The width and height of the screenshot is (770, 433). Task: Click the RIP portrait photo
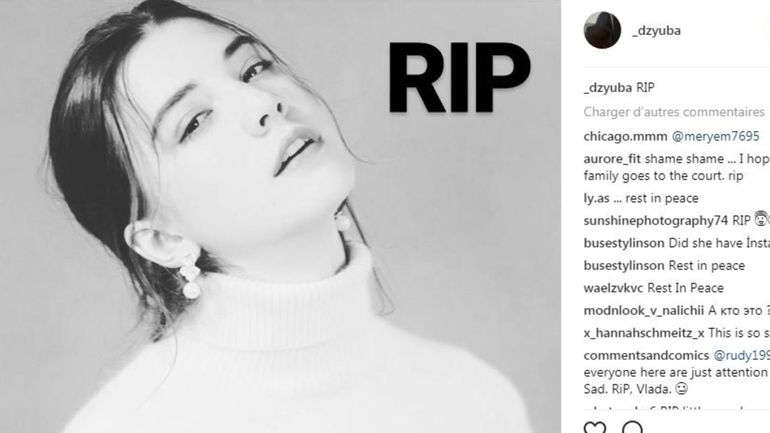tap(280, 216)
